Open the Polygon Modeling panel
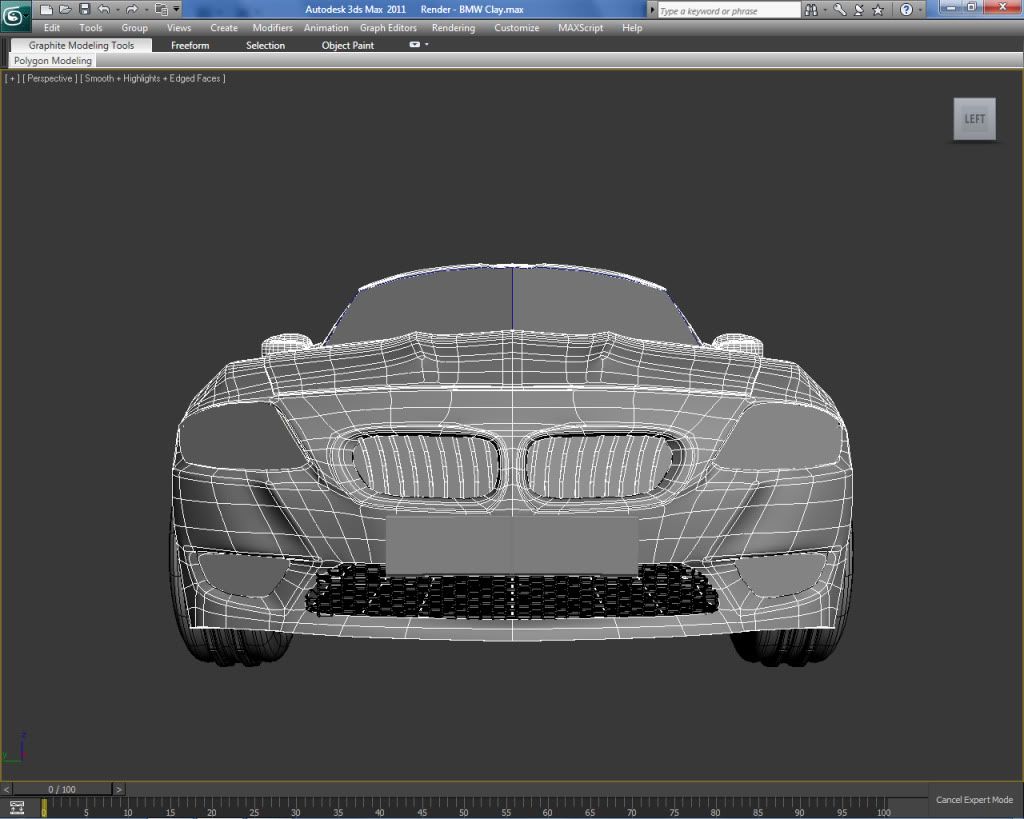Image resolution: width=1024 pixels, height=819 pixels. click(53, 60)
